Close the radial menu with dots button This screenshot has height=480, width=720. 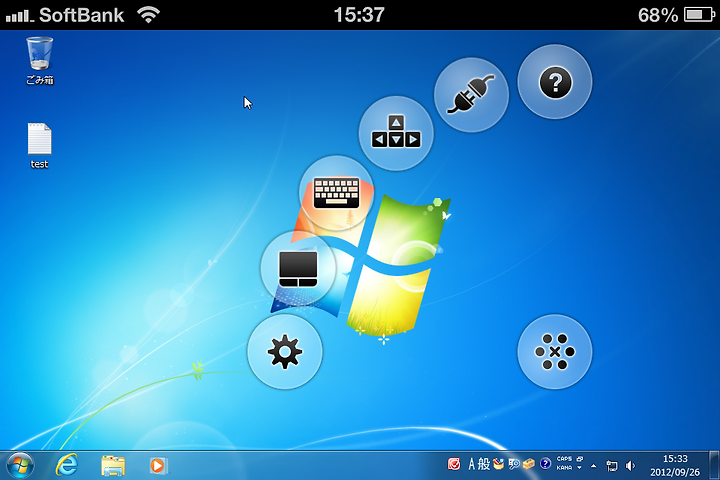[x=555, y=351]
